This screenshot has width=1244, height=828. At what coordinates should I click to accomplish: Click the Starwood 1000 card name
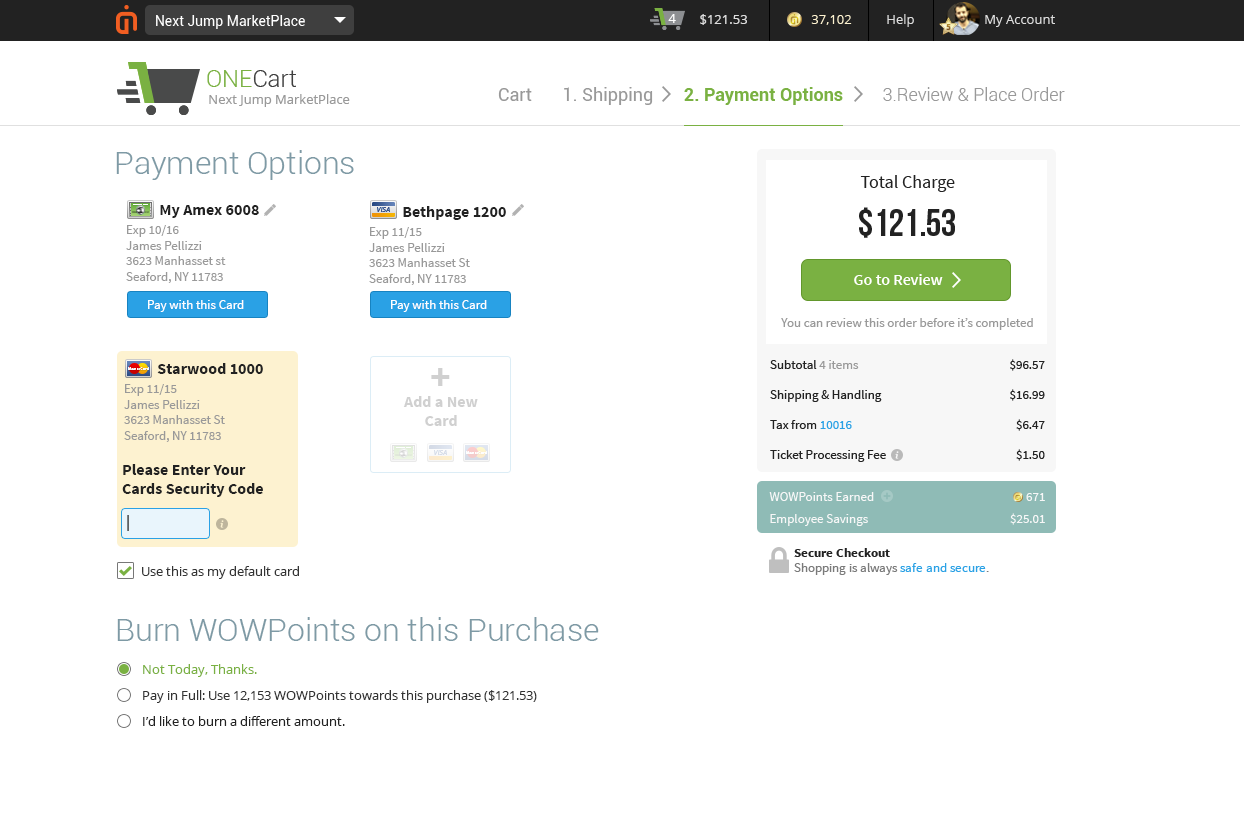(210, 369)
